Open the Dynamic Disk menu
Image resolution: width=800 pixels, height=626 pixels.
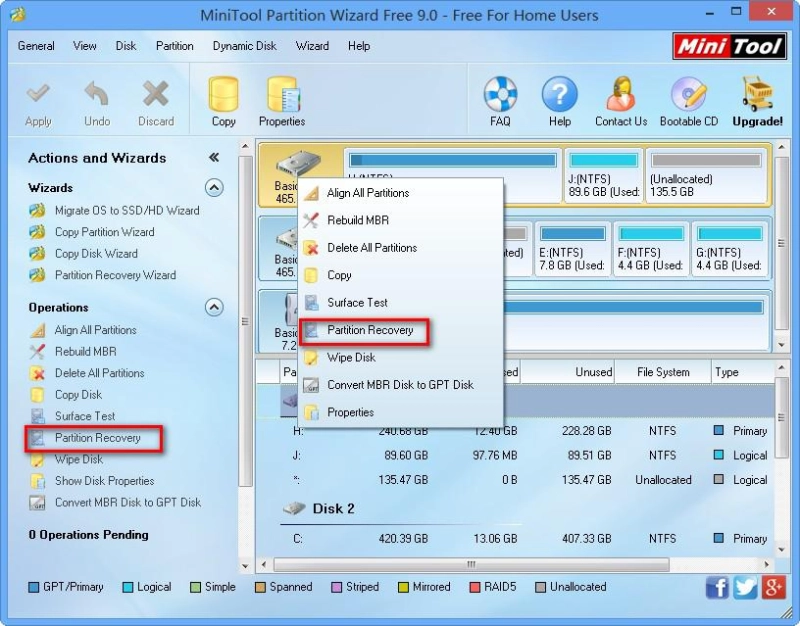click(244, 46)
